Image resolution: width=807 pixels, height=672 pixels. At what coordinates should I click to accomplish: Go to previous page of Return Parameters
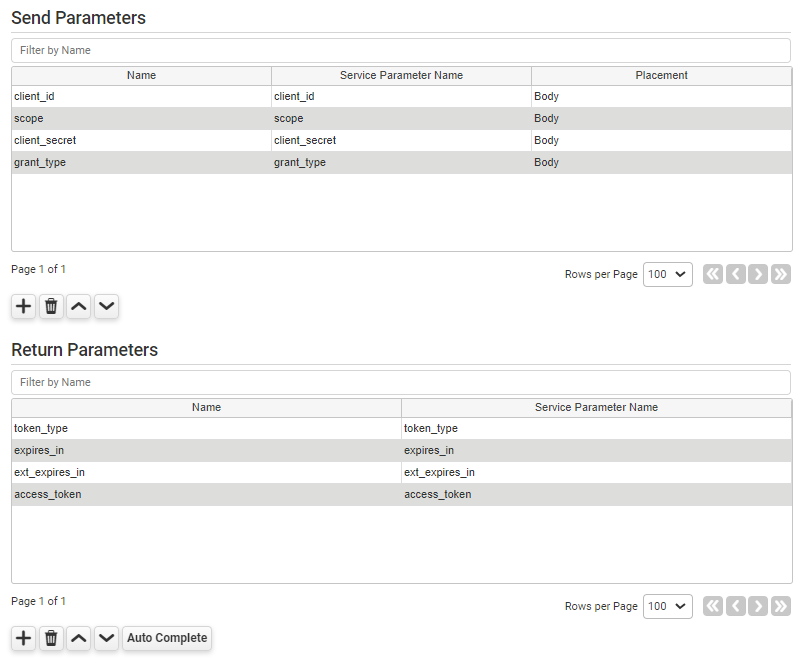point(735,606)
